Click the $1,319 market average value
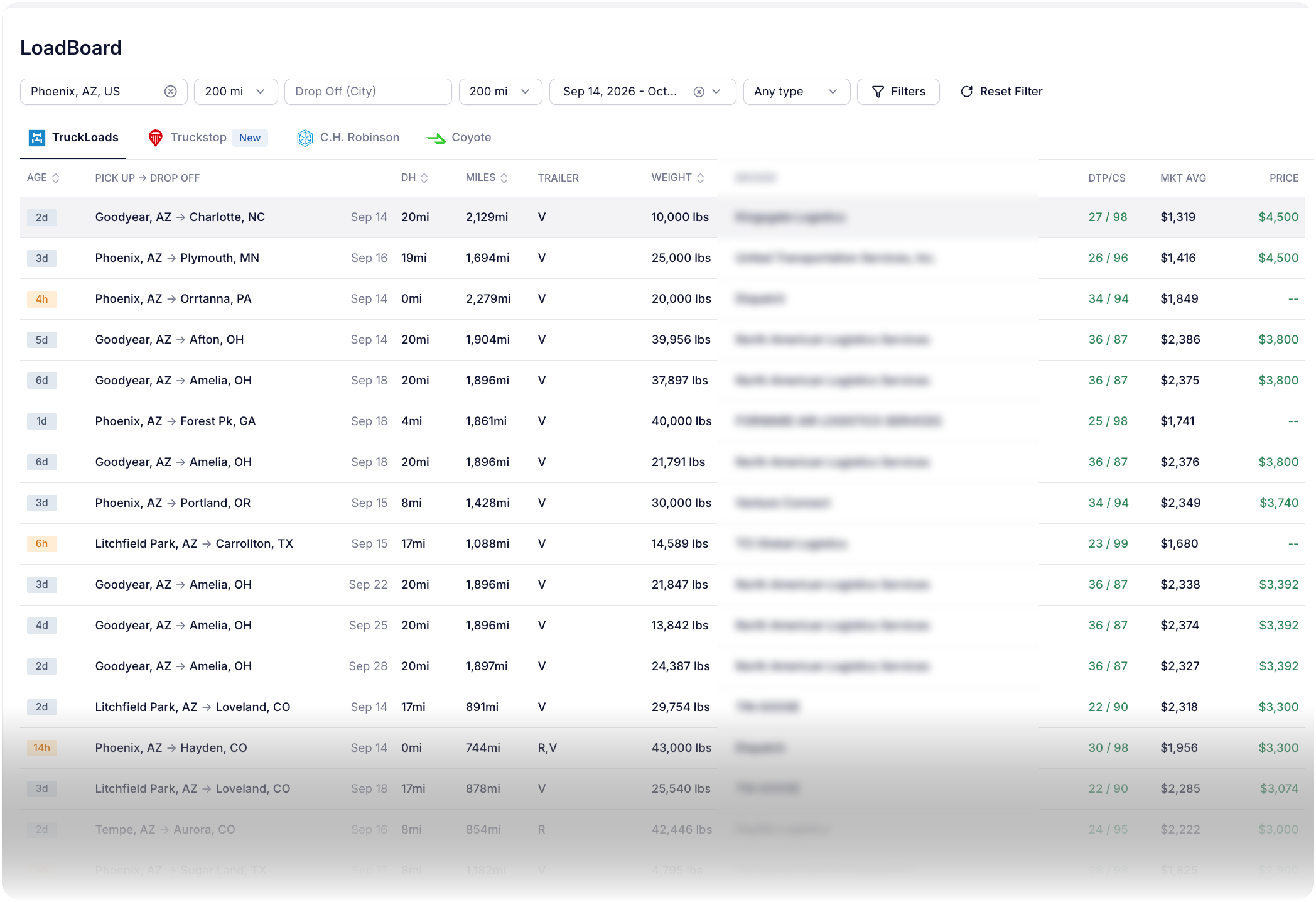The width and height of the screenshot is (1316, 902). [1178, 217]
